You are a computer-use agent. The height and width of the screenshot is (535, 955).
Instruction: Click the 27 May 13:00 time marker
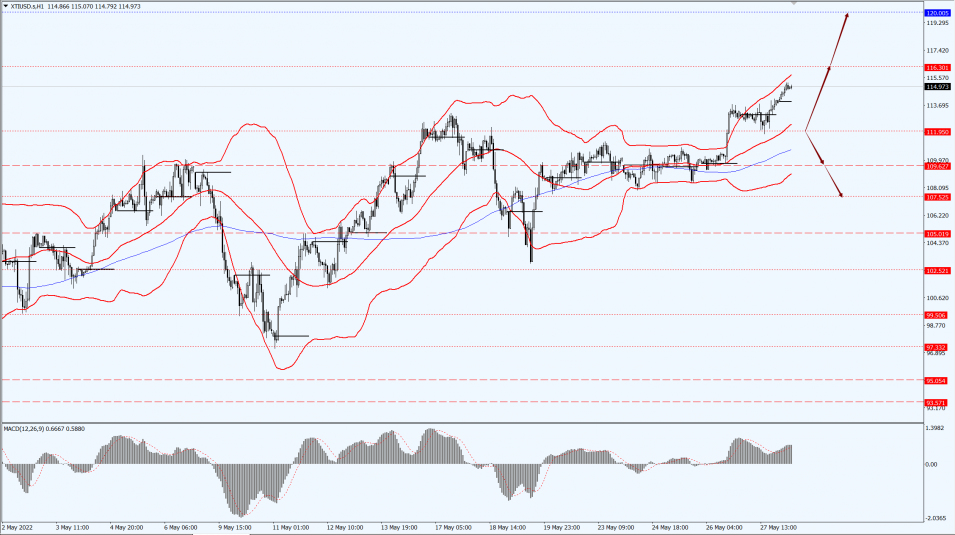778,527
